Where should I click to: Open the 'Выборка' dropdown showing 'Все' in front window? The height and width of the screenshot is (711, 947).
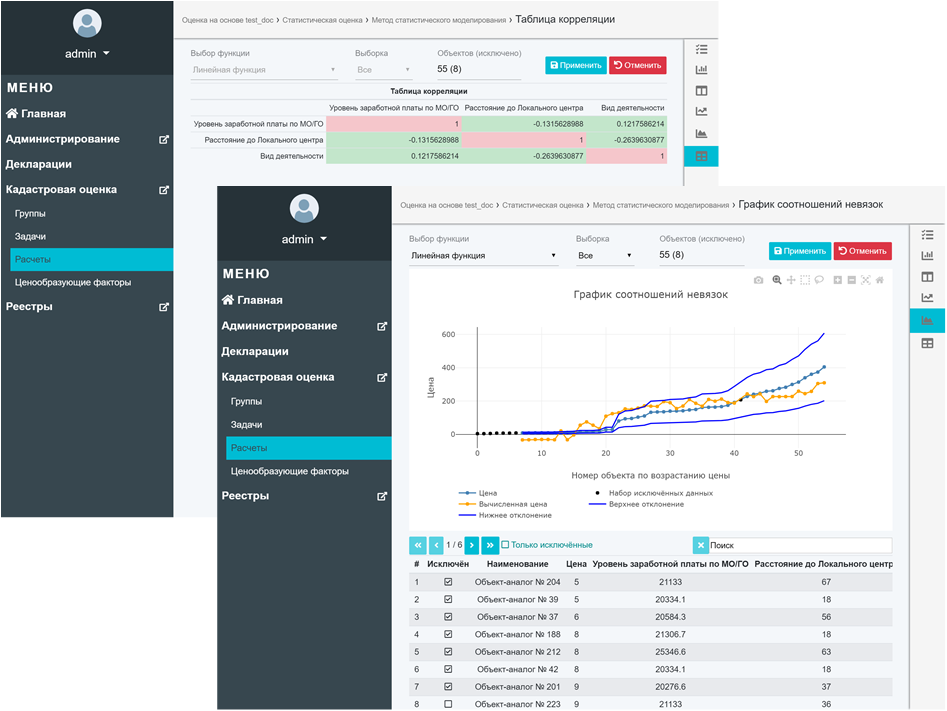click(x=604, y=256)
